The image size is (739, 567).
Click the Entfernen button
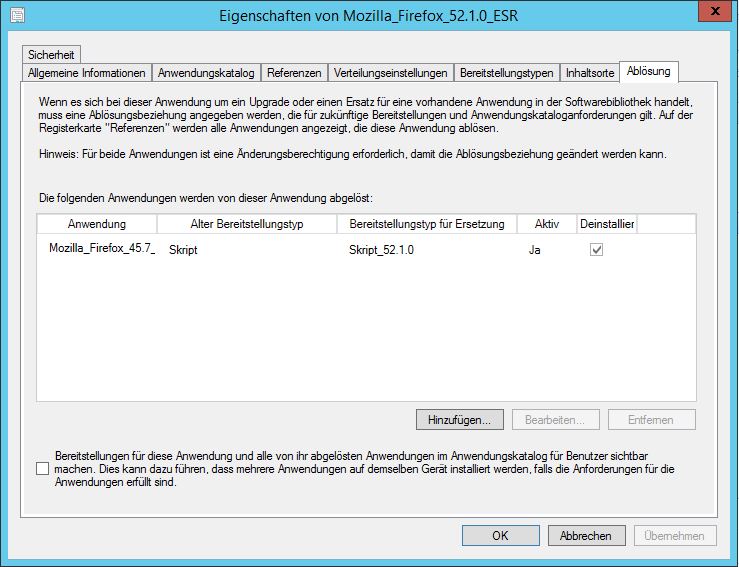point(651,419)
